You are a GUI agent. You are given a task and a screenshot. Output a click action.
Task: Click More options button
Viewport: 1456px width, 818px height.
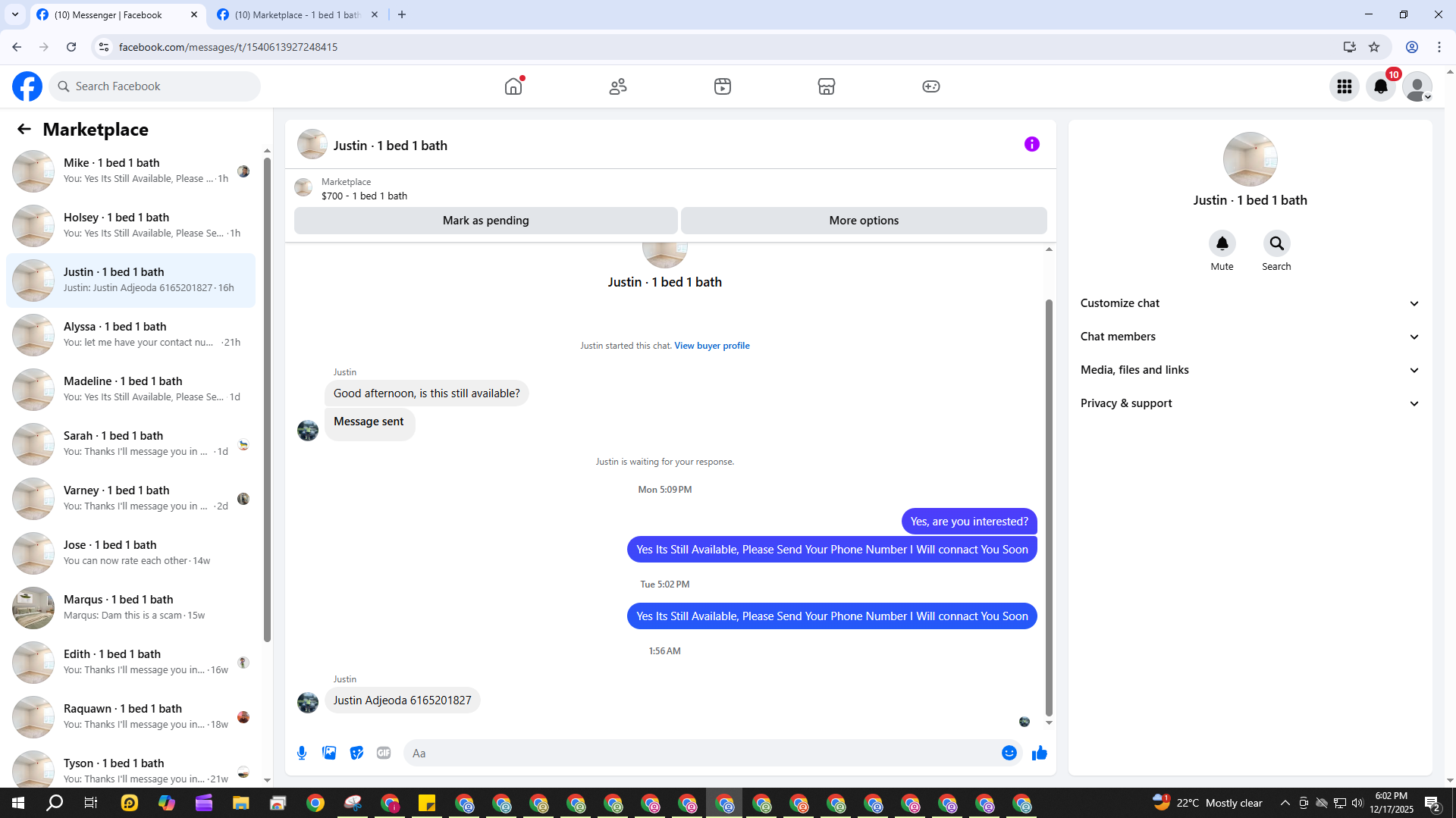click(864, 221)
